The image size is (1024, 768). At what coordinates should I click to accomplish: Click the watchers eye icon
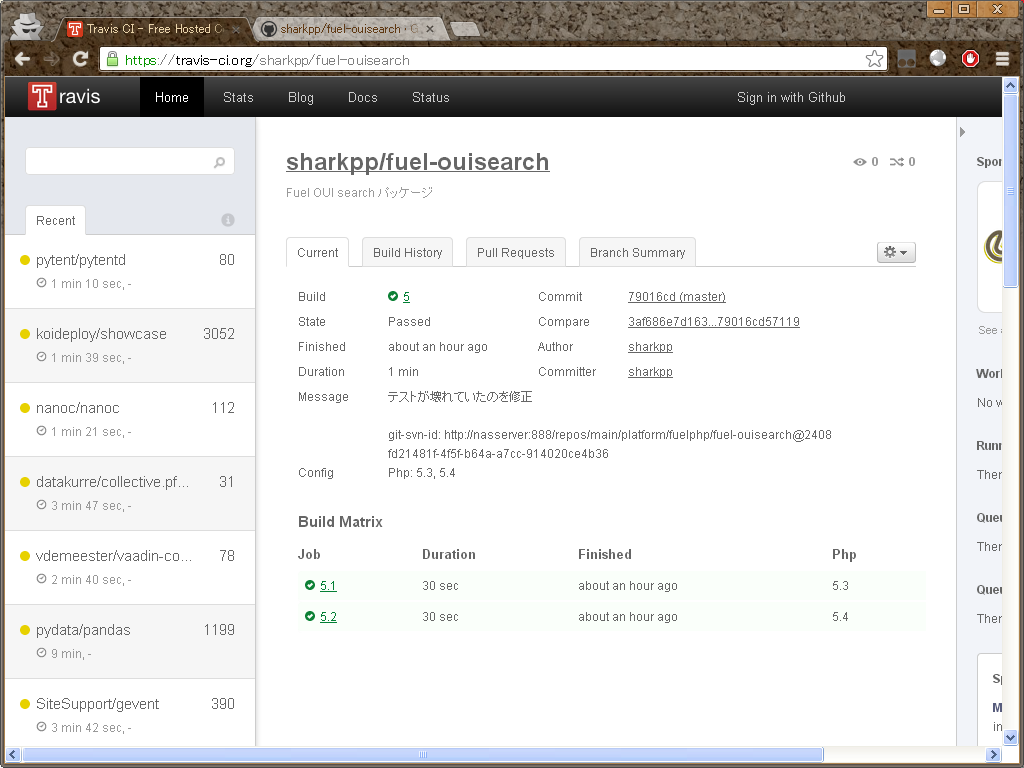(860, 162)
